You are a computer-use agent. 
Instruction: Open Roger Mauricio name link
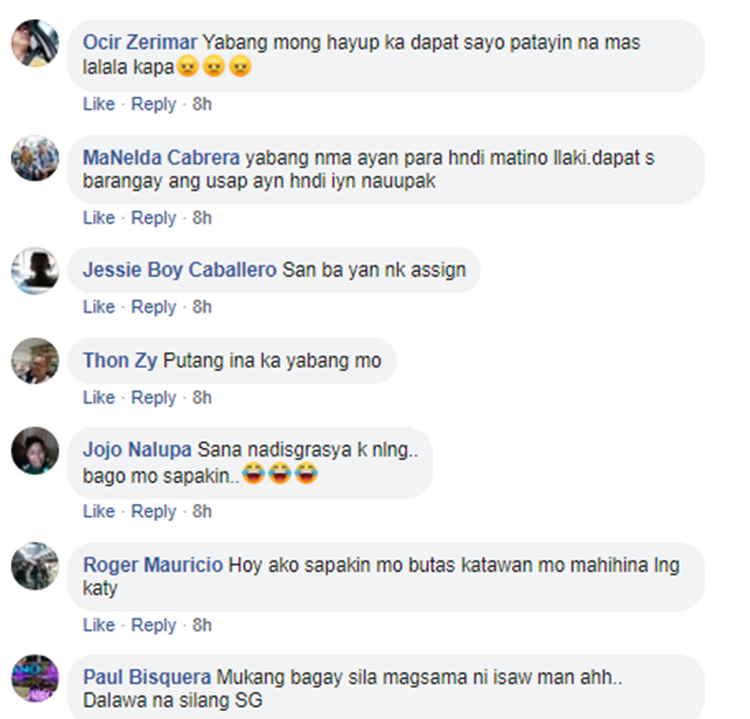pyautogui.click(x=153, y=565)
